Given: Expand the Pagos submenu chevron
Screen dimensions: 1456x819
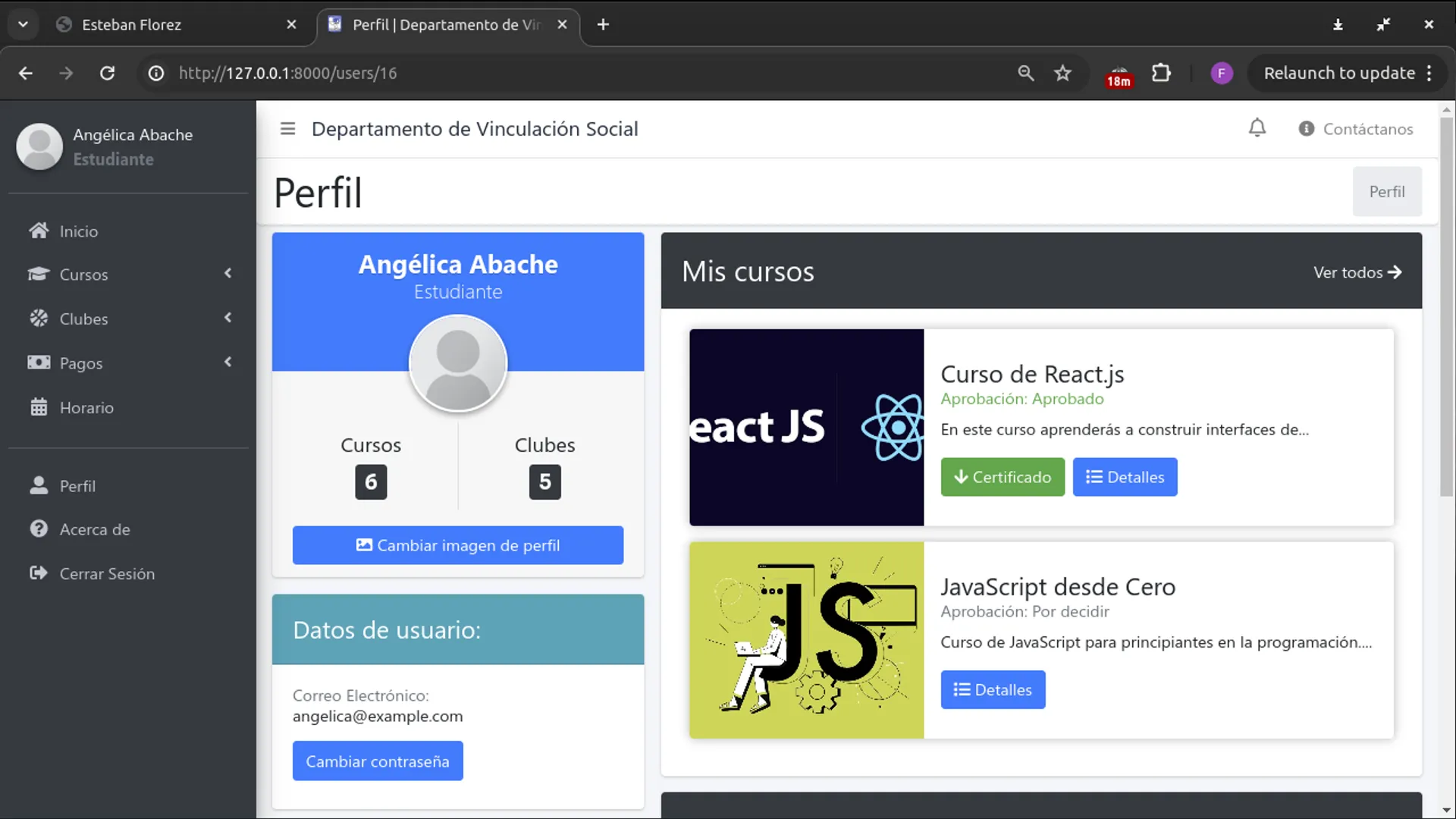Looking at the screenshot, I should tap(228, 362).
